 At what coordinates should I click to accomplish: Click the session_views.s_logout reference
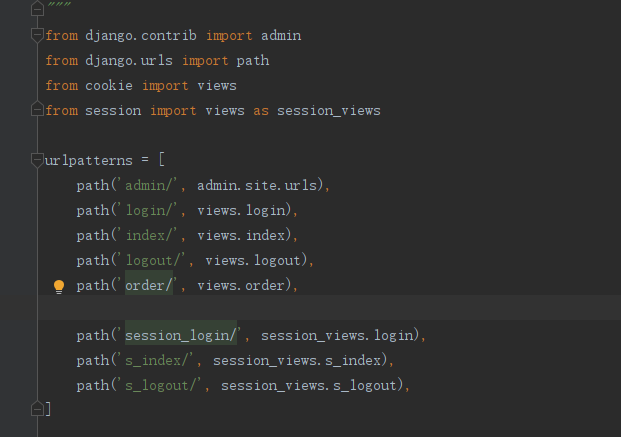pyautogui.click(x=312, y=385)
